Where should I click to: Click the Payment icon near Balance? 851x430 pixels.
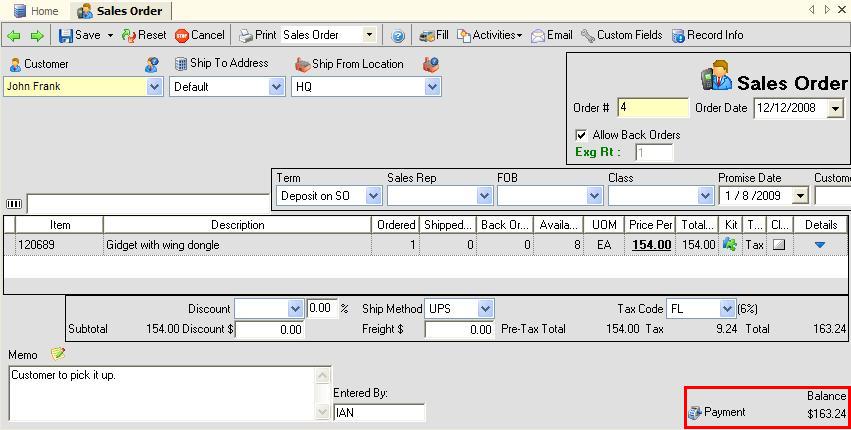(x=695, y=412)
